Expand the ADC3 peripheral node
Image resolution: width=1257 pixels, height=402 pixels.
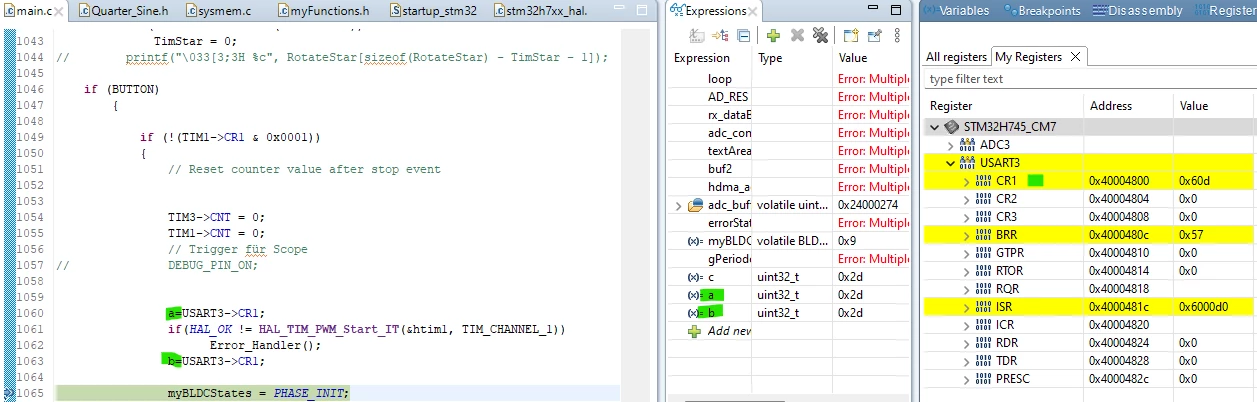tap(951, 145)
